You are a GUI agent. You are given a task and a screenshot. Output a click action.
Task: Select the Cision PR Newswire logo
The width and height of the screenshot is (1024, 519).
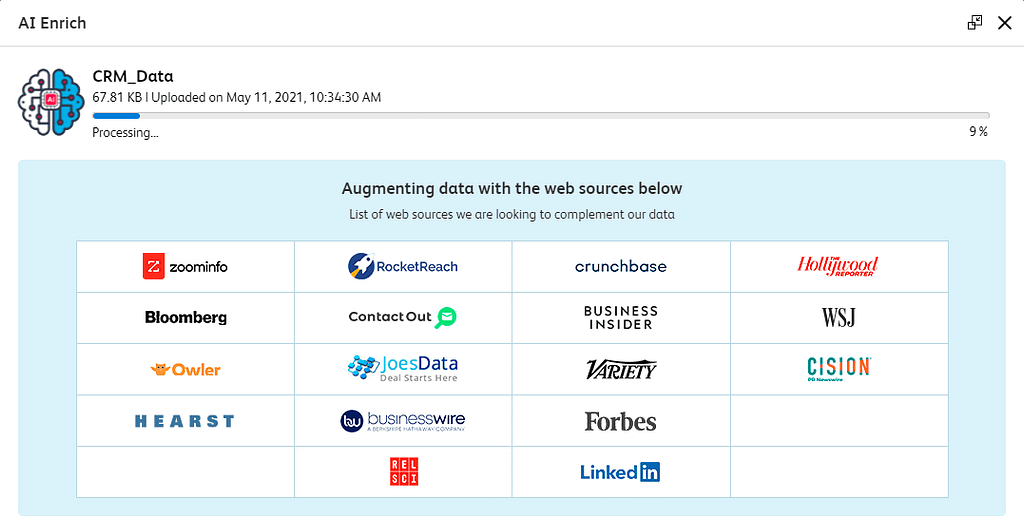(839, 369)
